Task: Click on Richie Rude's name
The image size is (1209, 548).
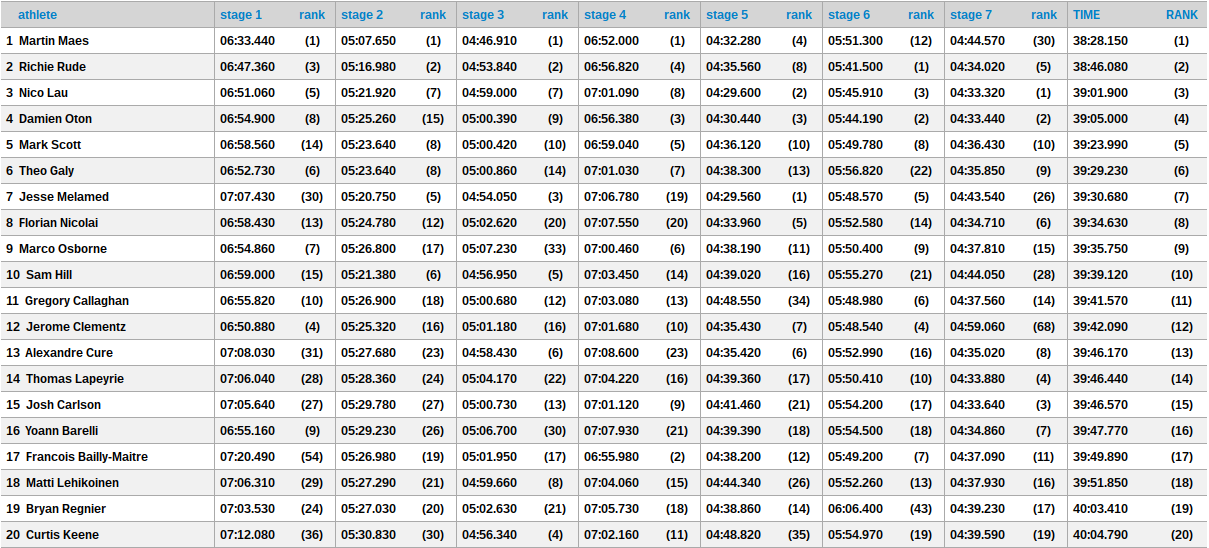Action: 52,67
